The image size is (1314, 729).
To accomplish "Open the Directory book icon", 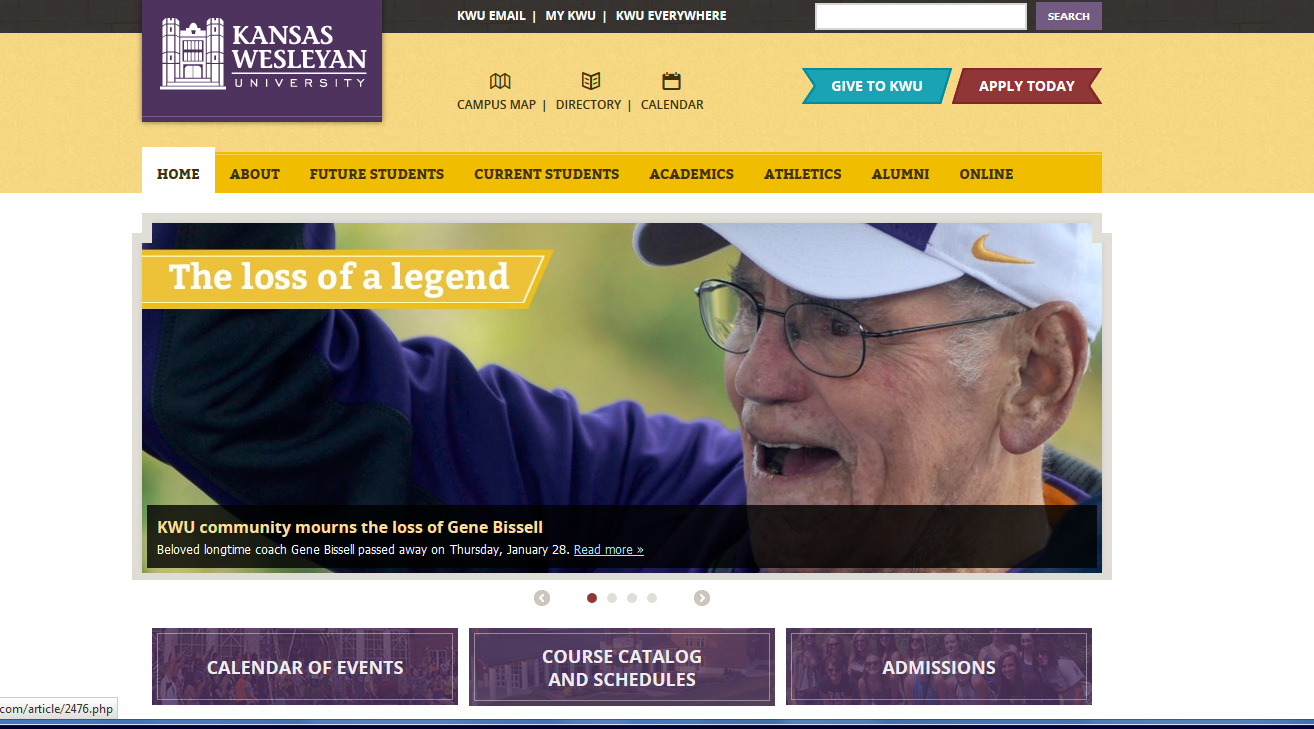I will click(x=591, y=81).
